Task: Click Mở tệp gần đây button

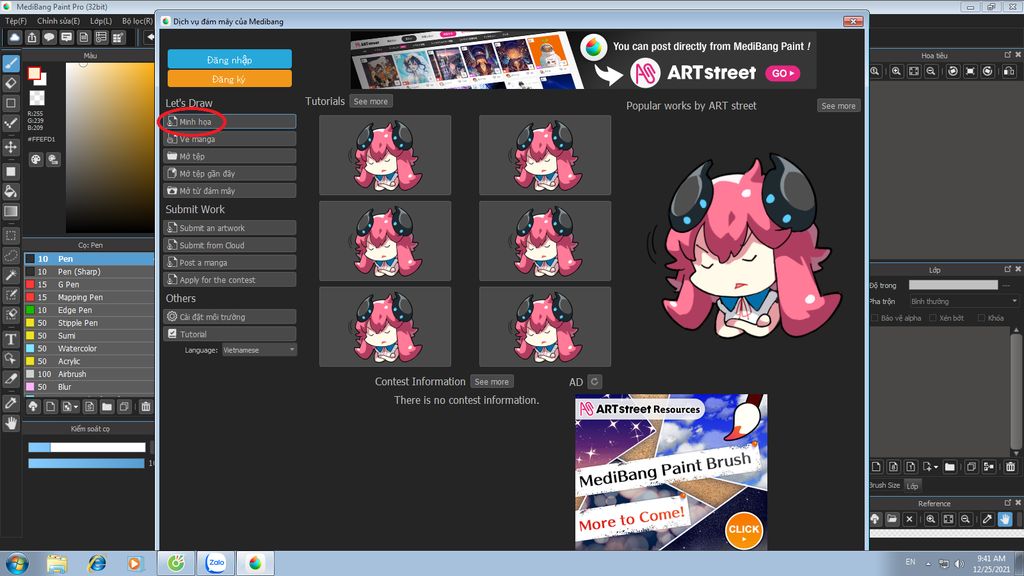Action: [229, 174]
